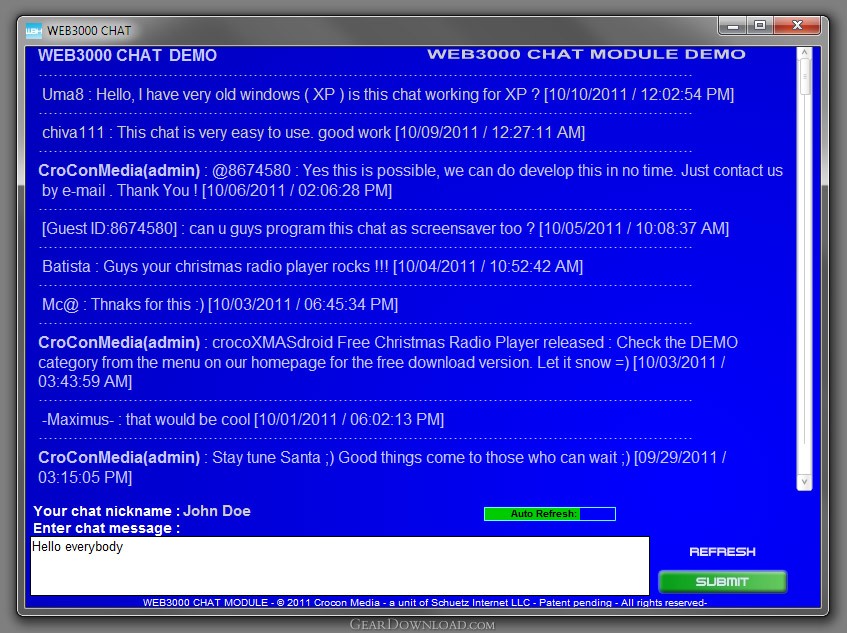This screenshot has height=633, width=847.
Task: Click the WEB3000 app icon in title bar
Action: 33,31
